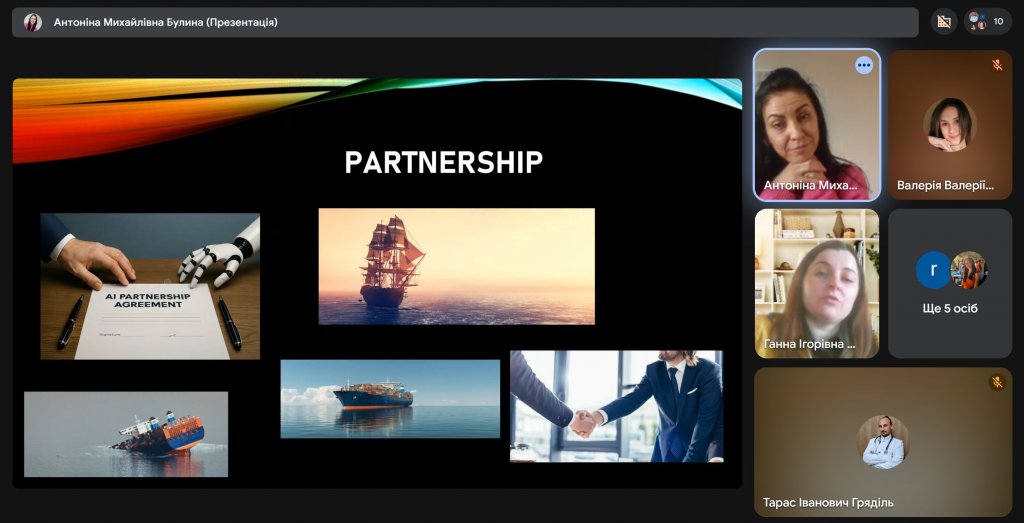Click the PARTNERSHIP heading on the slide
Image resolution: width=1024 pixels, height=523 pixels.
pyautogui.click(x=443, y=162)
